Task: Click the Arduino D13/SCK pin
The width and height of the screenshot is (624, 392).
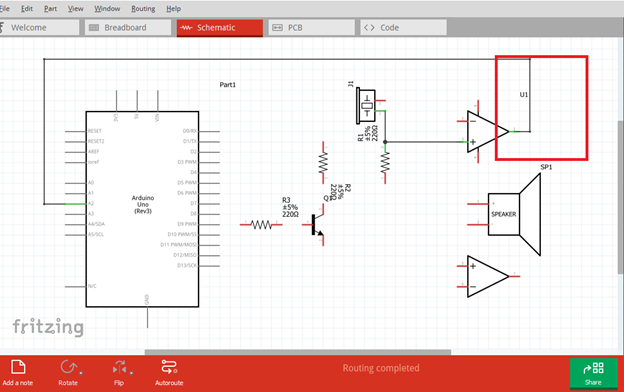Action: click(209, 266)
